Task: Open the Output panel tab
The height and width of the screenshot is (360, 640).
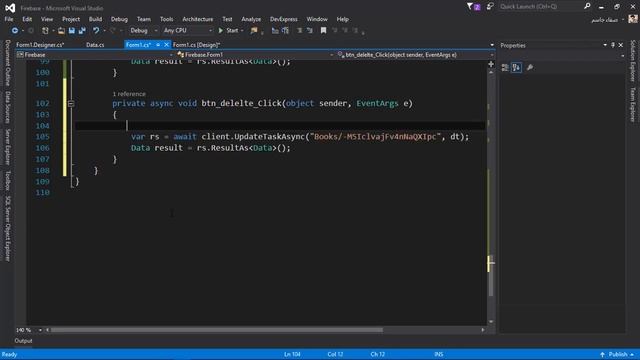Action: tap(23, 341)
